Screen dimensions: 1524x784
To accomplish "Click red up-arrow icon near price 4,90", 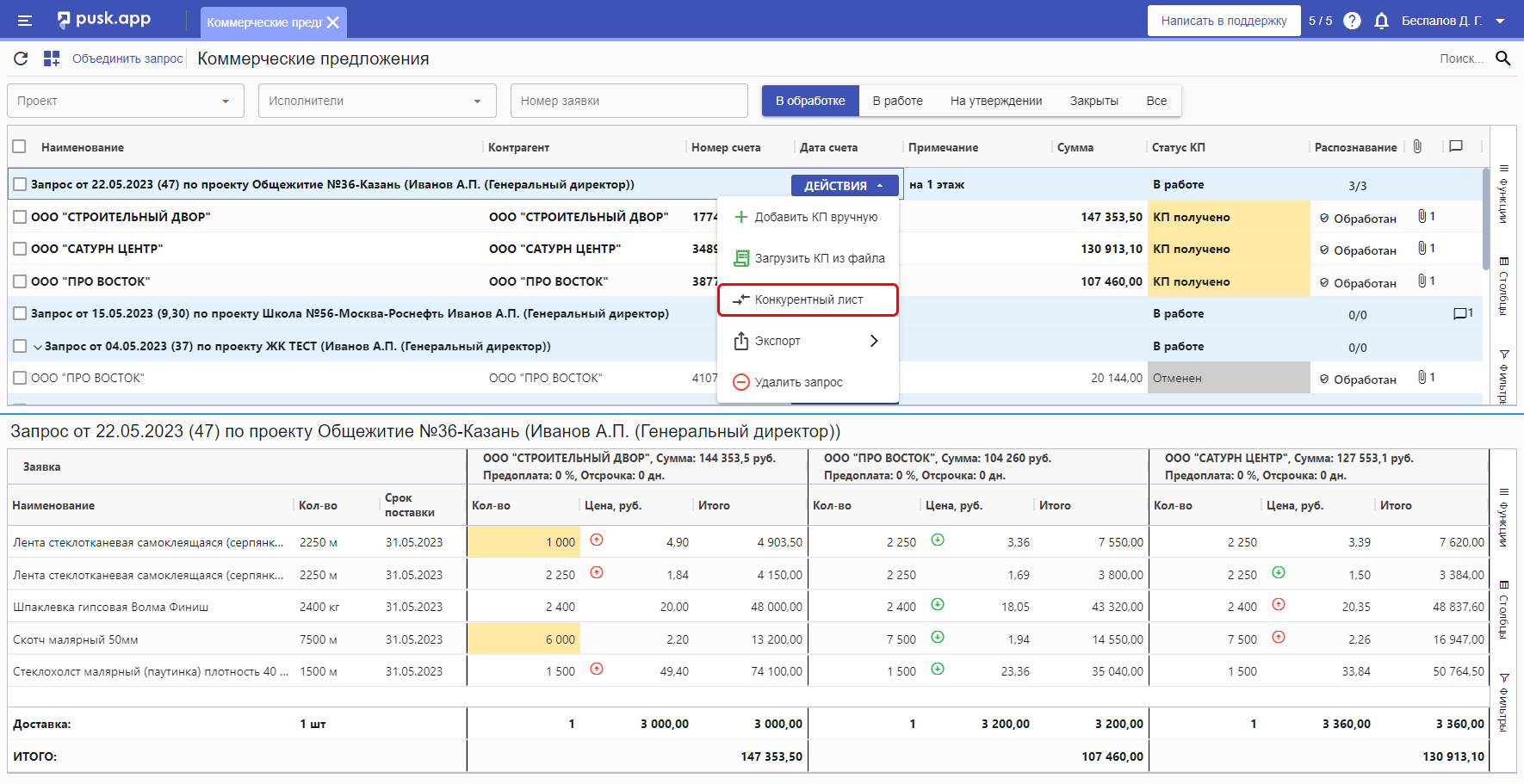I will [x=597, y=540].
